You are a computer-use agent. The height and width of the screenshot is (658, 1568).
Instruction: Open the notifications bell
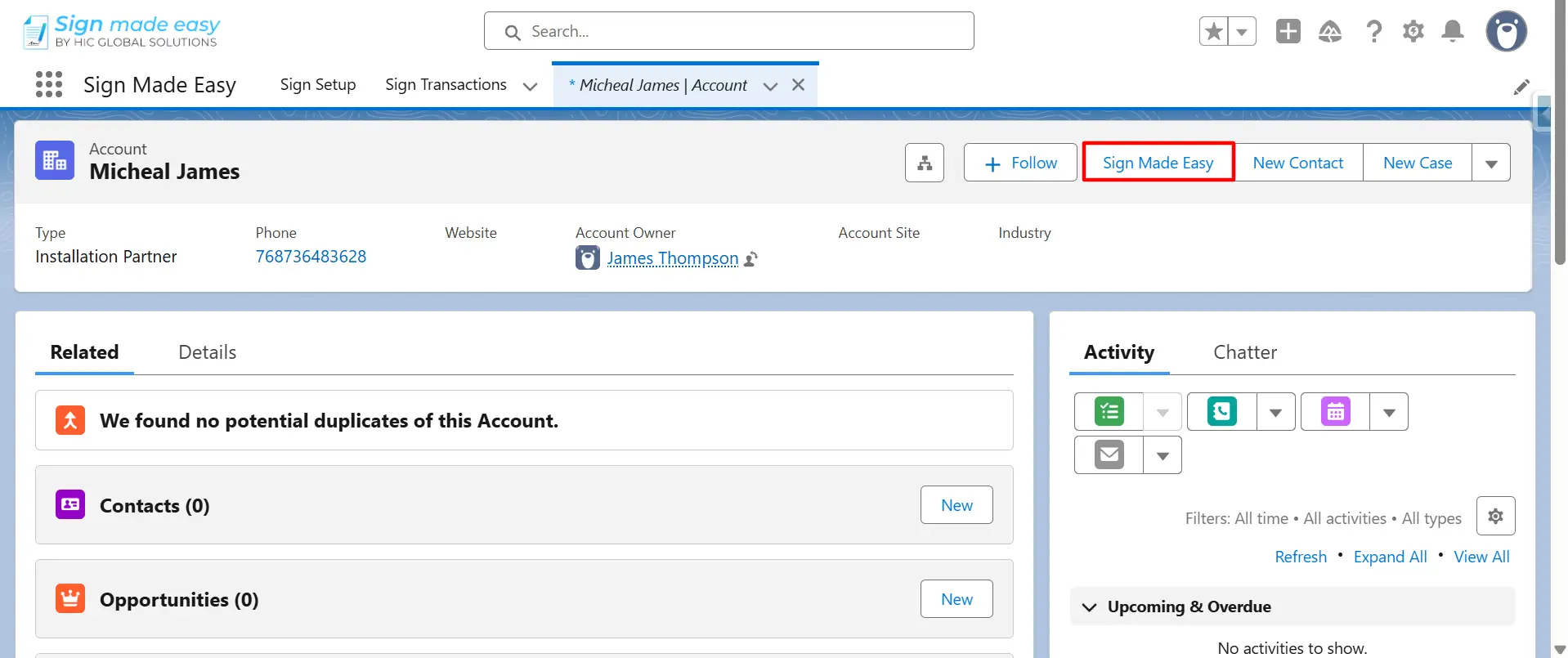pyautogui.click(x=1453, y=31)
